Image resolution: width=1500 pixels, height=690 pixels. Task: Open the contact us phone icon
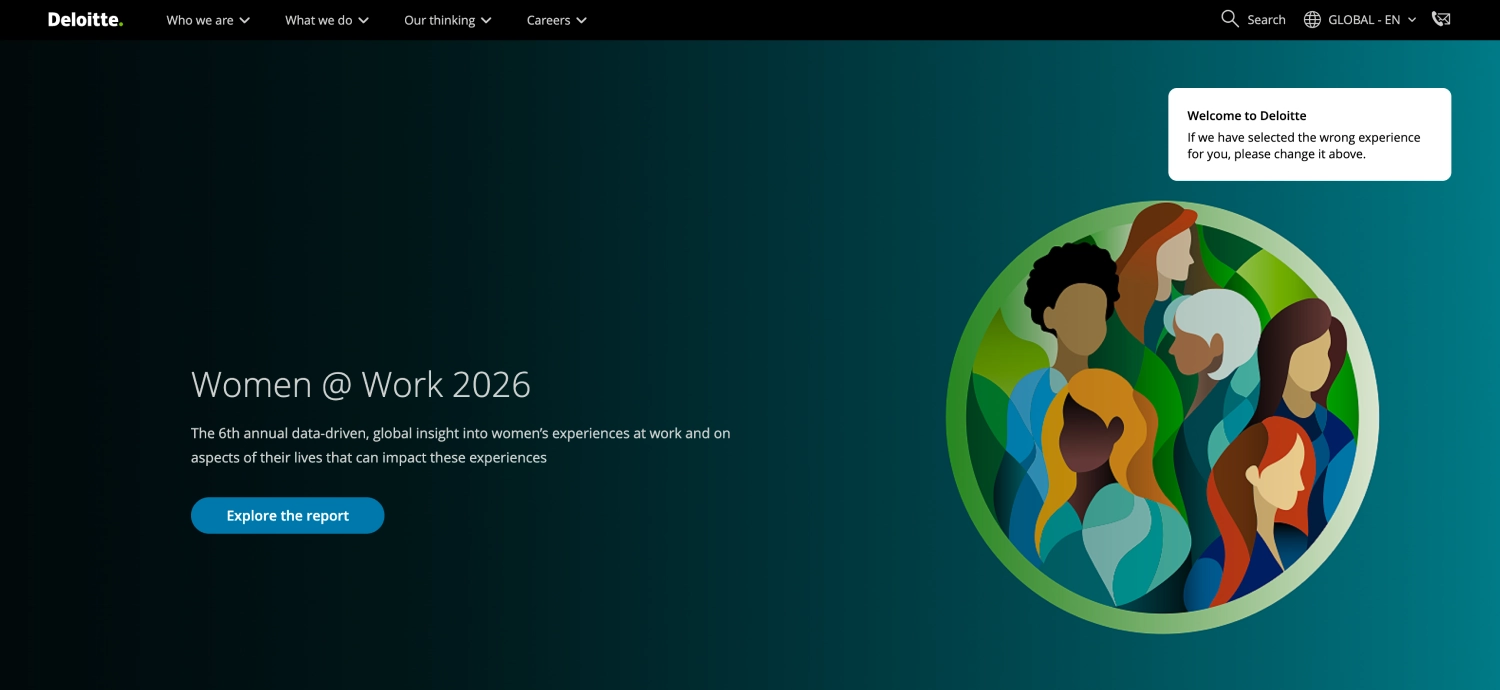[x=1441, y=19]
